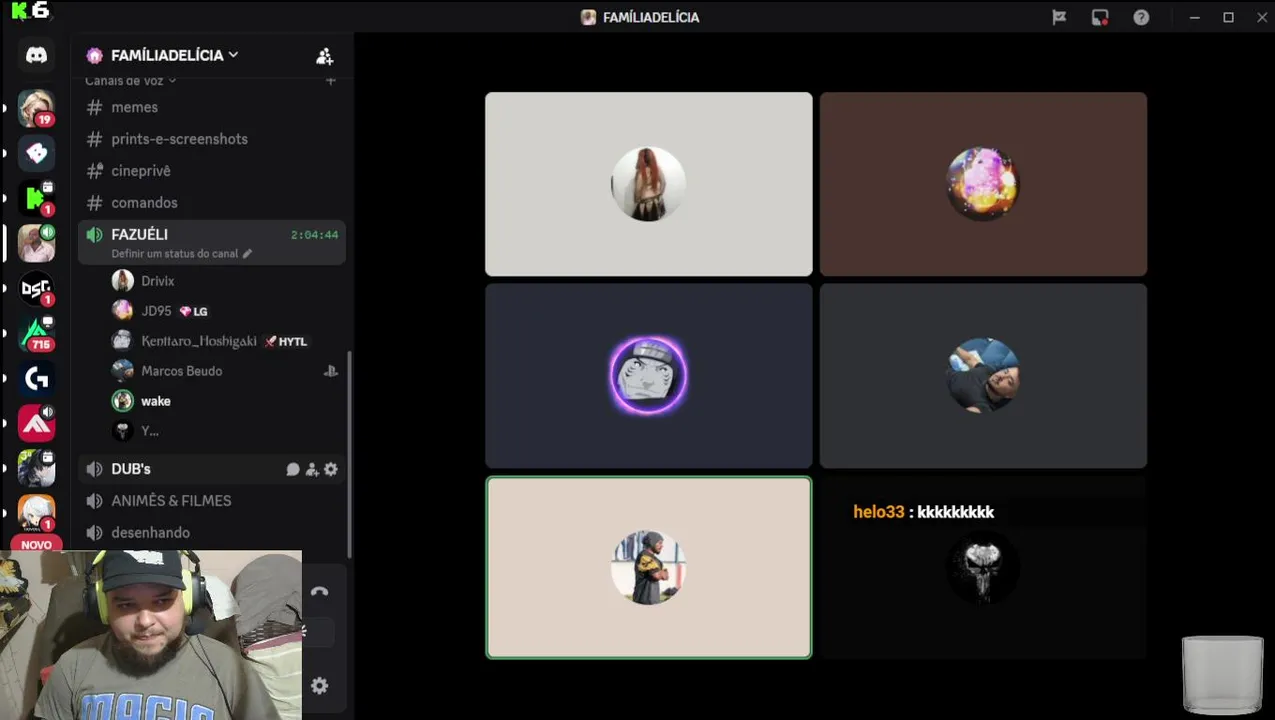Open the Logitech G server icon

[x=36, y=378]
